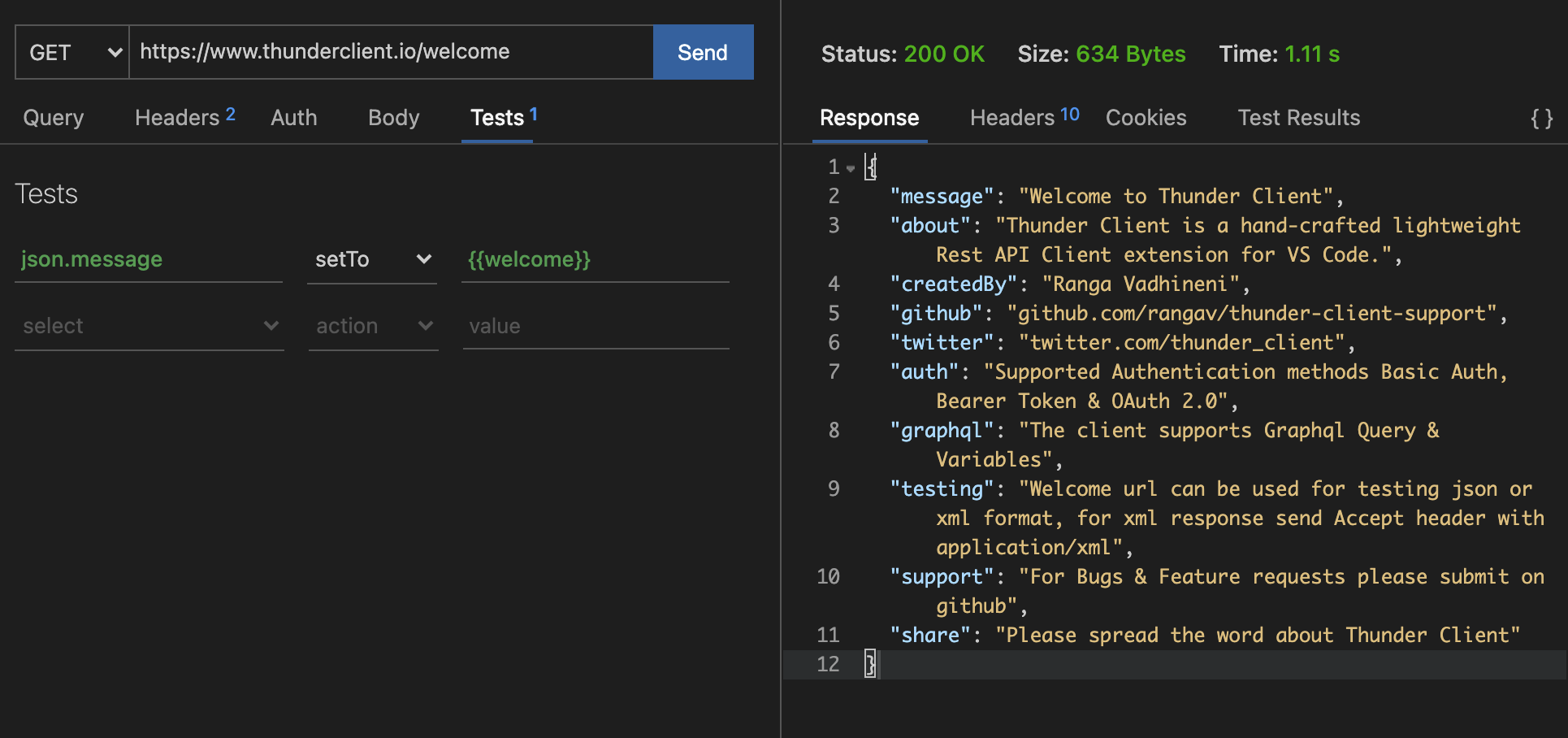Open the Body tab

(x=393, y=118)
